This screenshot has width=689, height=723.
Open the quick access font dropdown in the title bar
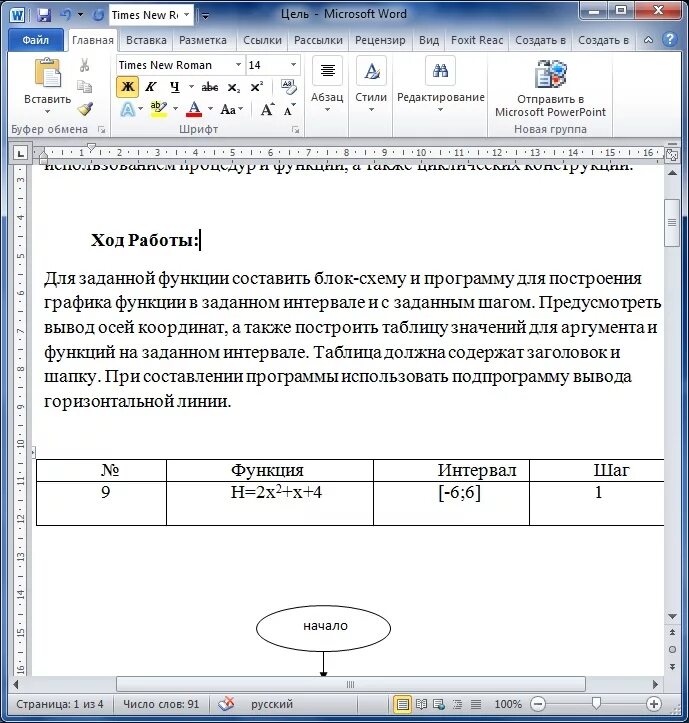[x=186, y=15]
